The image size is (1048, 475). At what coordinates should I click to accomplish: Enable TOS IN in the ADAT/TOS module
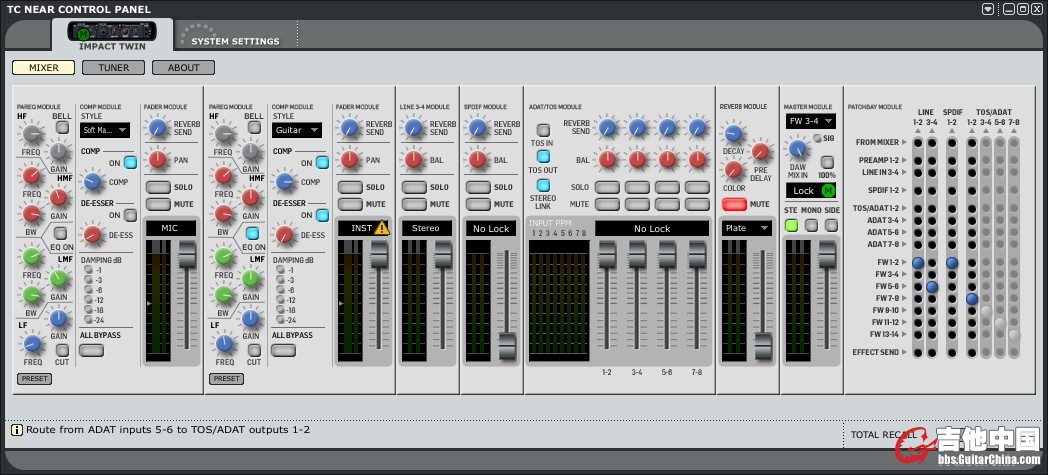coord(543,130)
